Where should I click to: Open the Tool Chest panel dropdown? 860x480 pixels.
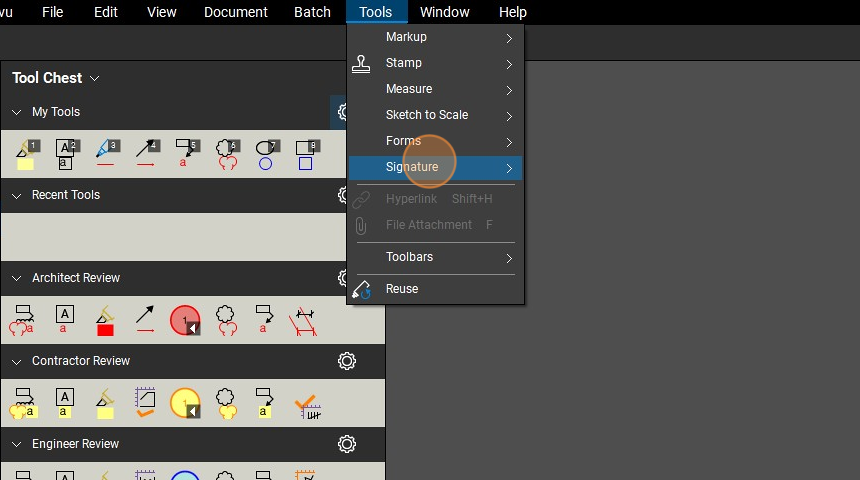click(95, 78)
